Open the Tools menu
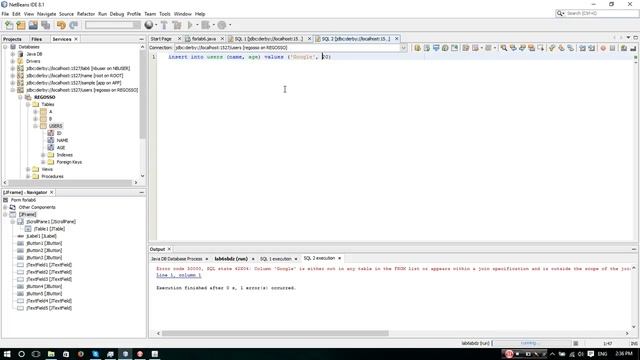 pyautogui.click(x=164, y=14)
